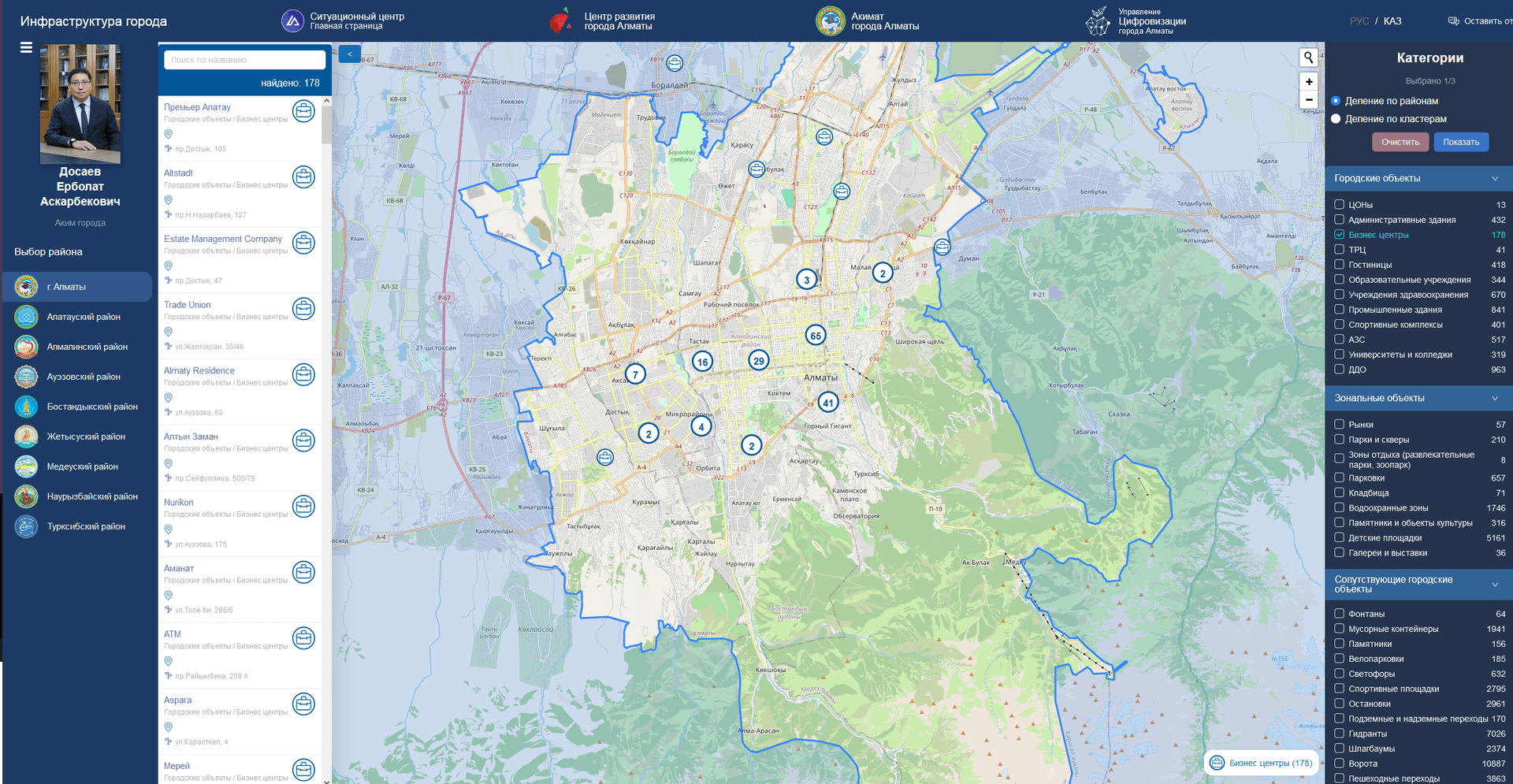
Task: Click the Показать button
Action: click(x=1461, y=142)
